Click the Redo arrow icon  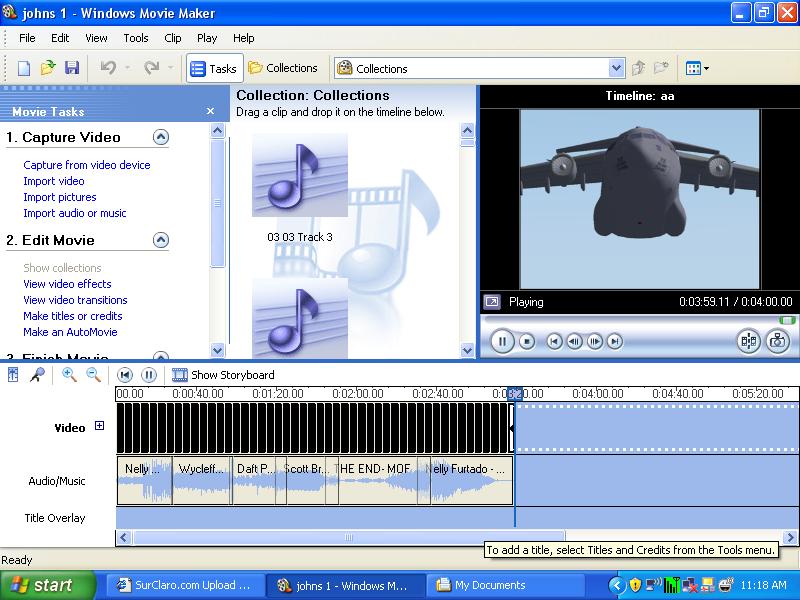(152, 67)
